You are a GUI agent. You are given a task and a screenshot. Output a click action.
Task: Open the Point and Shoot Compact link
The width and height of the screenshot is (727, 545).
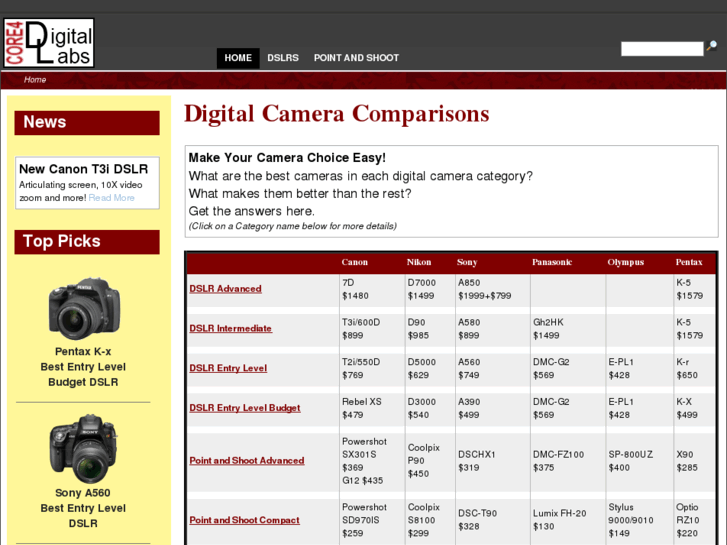coord(244,520)
